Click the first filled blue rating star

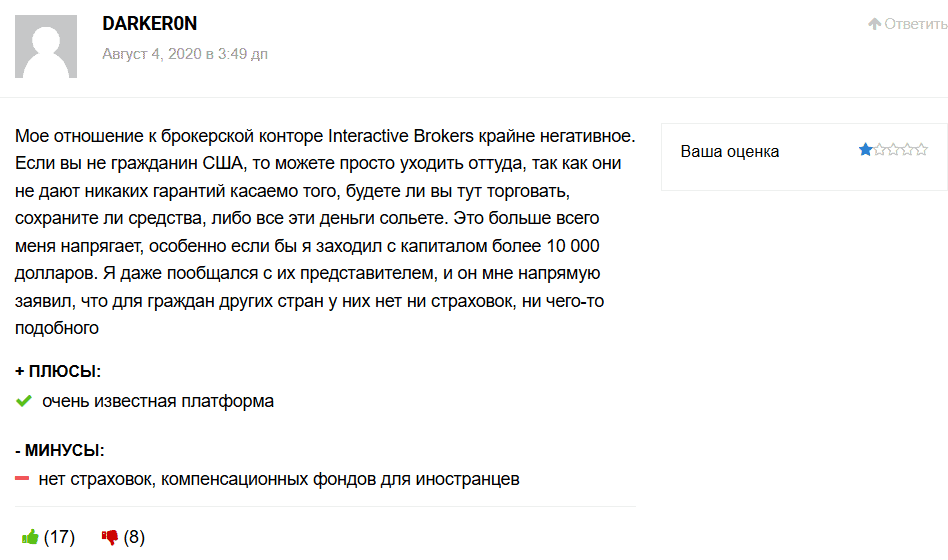pyautogui.click(x=865, y=150)
